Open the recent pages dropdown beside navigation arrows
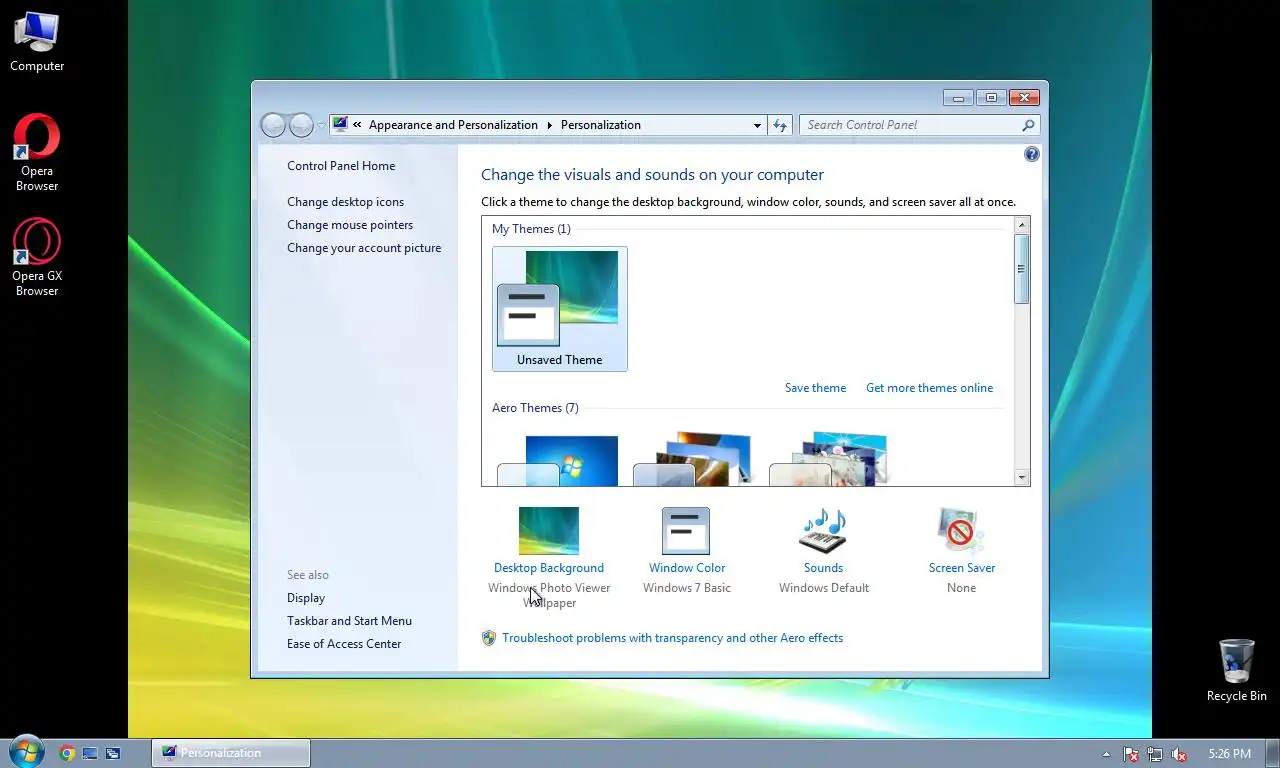Viewport: 1280px width, 768px height. click(321, 125)
